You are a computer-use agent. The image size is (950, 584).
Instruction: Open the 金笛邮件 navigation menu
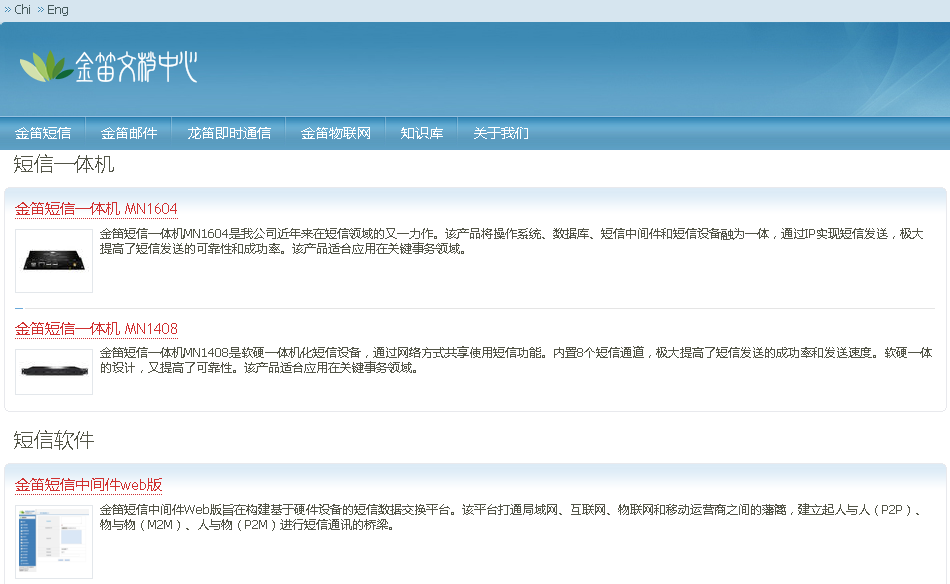coord(129,133)
